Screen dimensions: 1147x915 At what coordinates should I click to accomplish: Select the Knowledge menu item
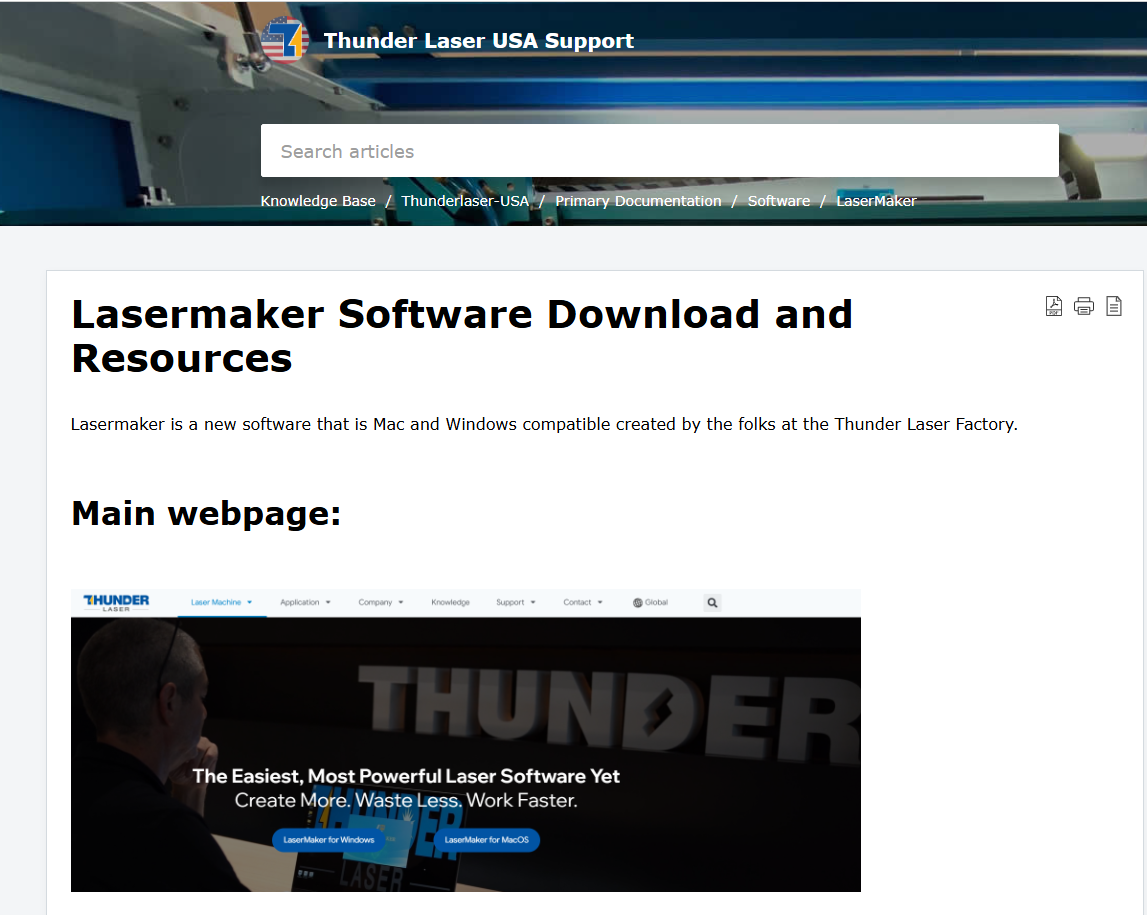[450, 603]
